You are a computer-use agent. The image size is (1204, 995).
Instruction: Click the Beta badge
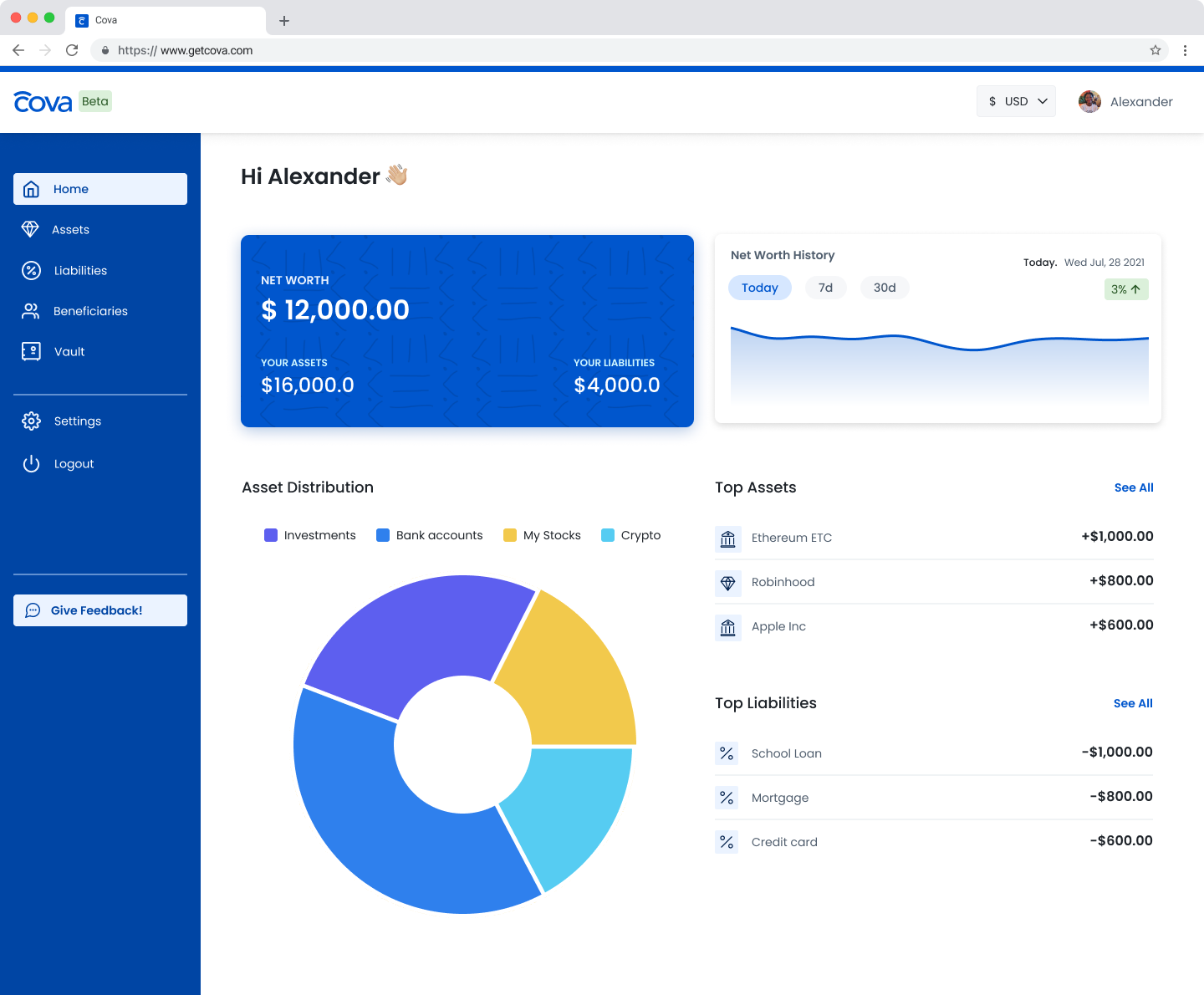point(95,101)
